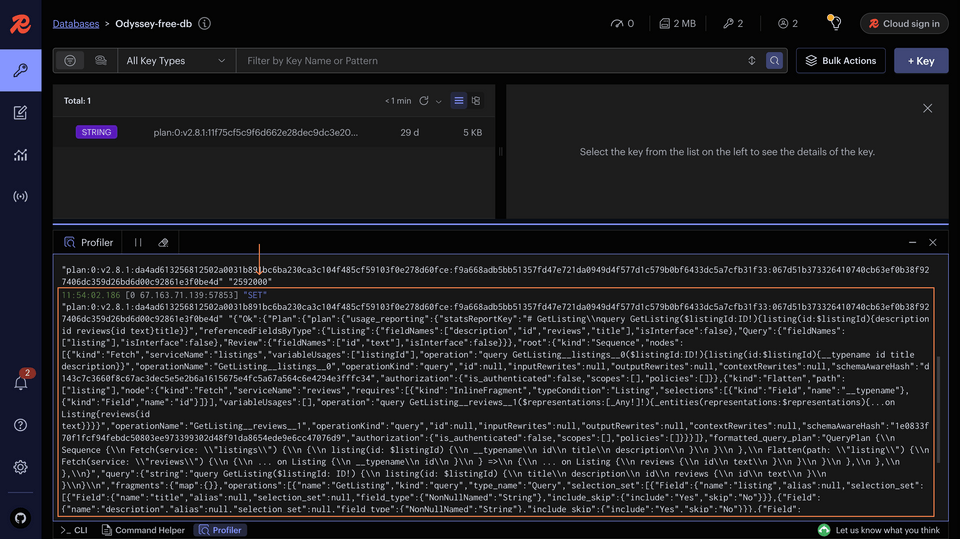Image resolution: width=960 pixels, height=539 pixels.
Task: Open the insights lightbulb icon
Action: [834, 23]
